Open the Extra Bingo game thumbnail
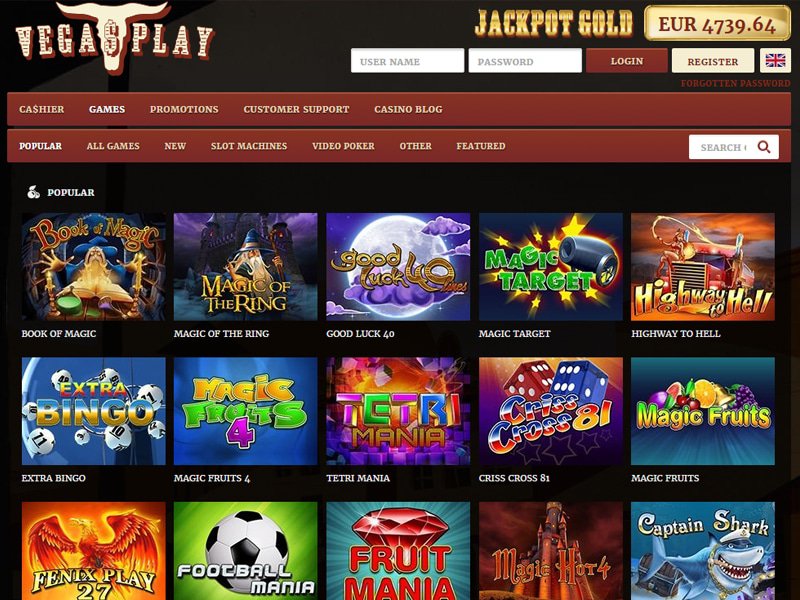 (94, 411)
